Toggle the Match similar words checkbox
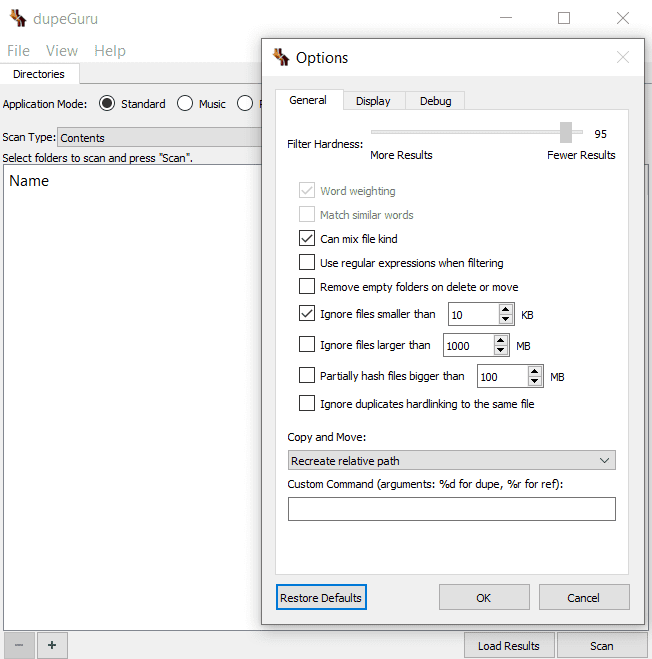The image size is (652, 659). pos(307,214)
